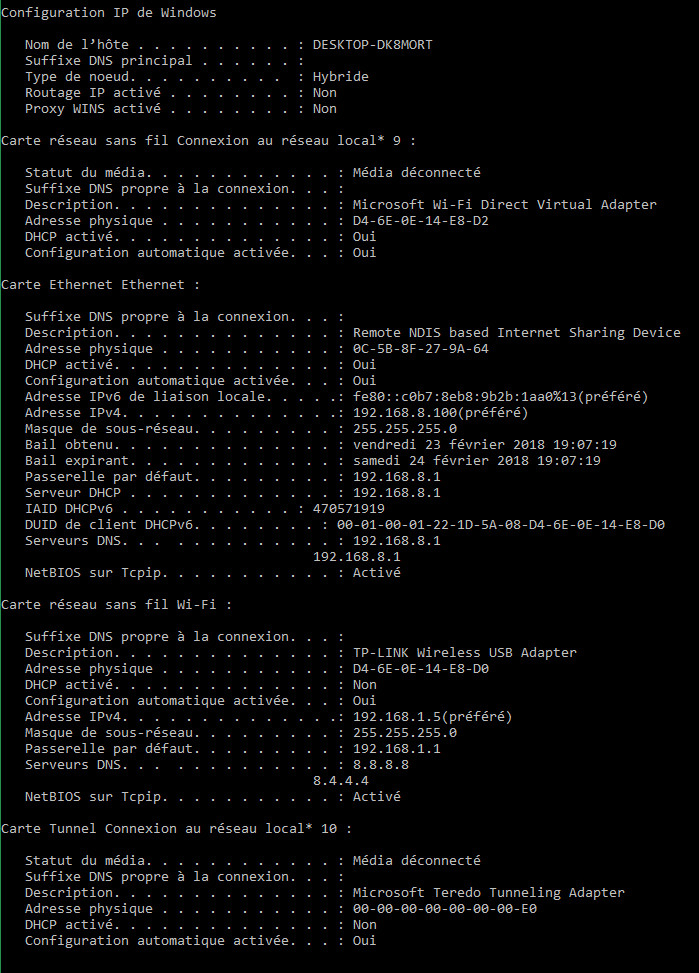Click the Microsoft Teredo Tunneling Adapter description
699x973 pixels.
tap(488, 893)
